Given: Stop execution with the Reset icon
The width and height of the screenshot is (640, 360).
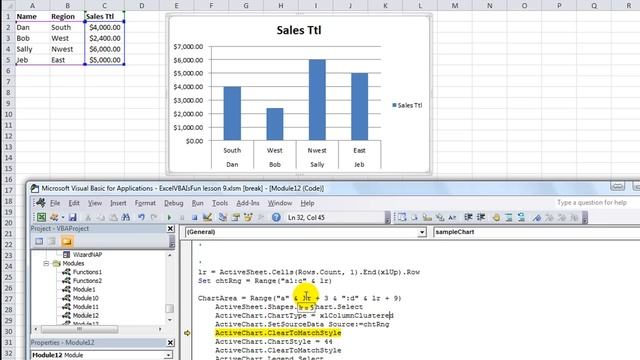Looking at the screenshot, I should pyautogui.click(x=195, y=218).
